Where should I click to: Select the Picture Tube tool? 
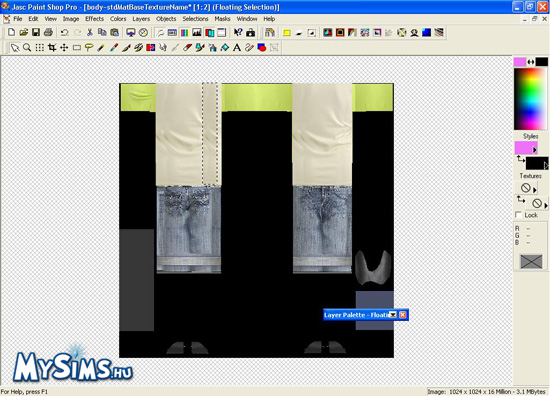[200, 47]
